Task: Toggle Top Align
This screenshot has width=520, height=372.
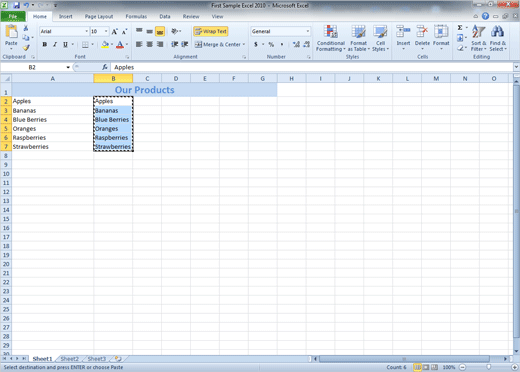Action: [x=139, y=31]
